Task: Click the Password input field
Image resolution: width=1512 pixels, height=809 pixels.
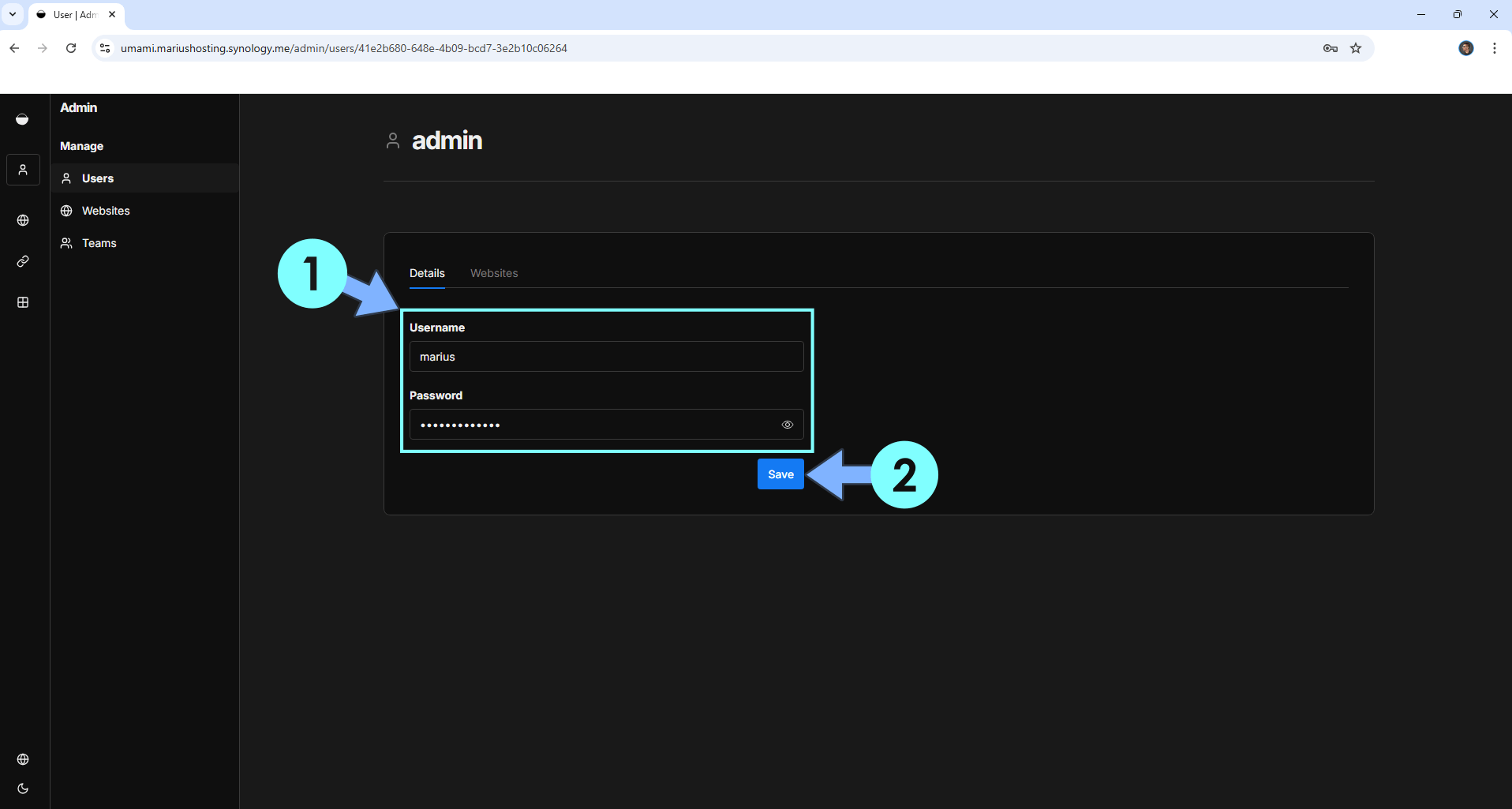Action: [592, 425]
